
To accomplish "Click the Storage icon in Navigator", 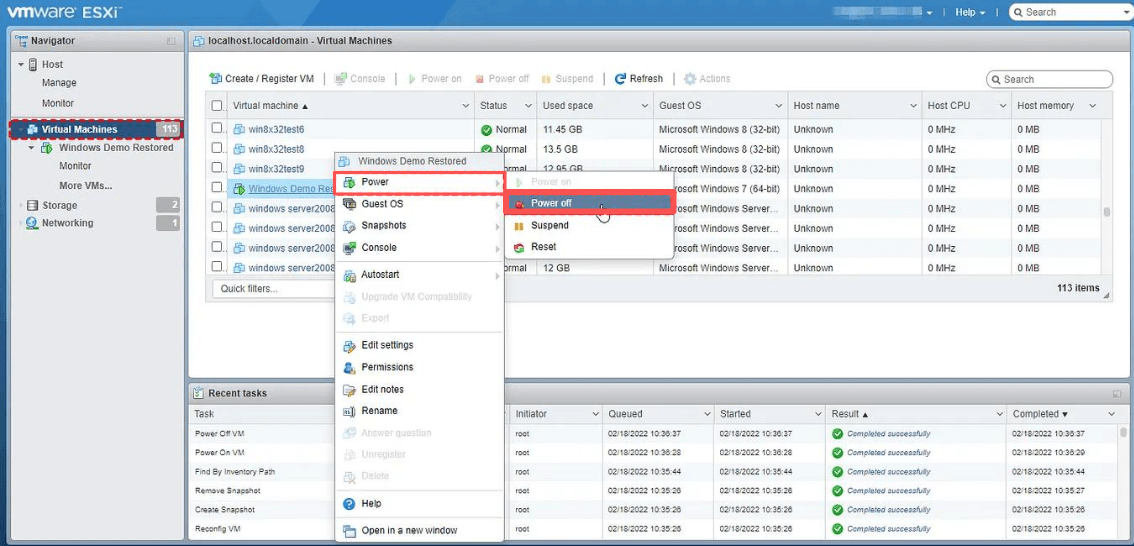I will (32, 205).
